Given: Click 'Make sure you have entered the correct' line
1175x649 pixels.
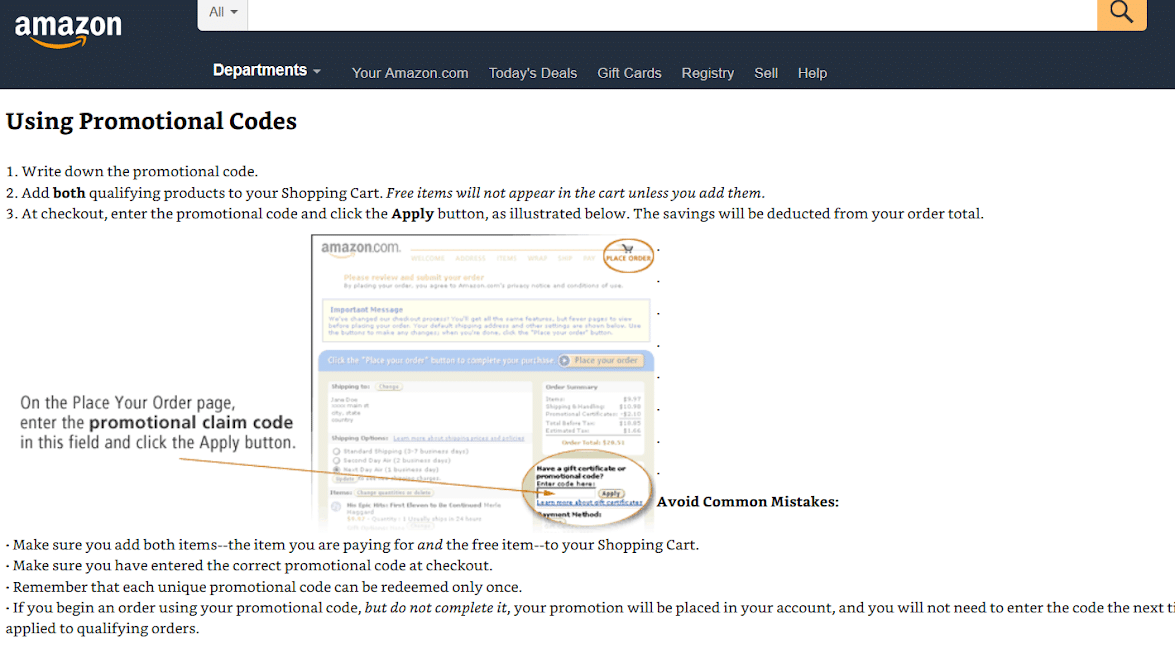Looking at the screenshot, I should pyautogui.click(x=250, y=566).
